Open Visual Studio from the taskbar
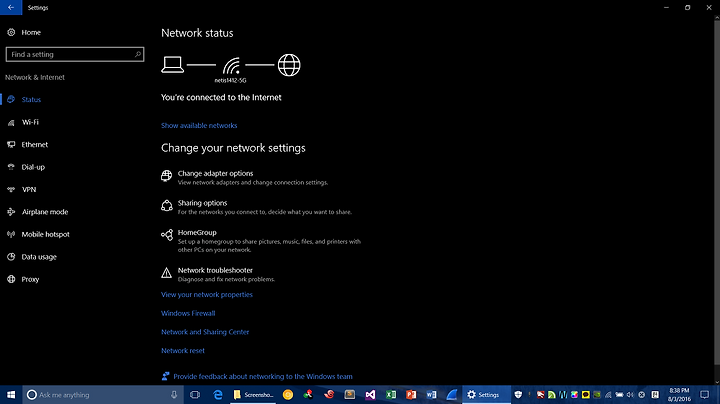720x404 pixels. (370, 395)
